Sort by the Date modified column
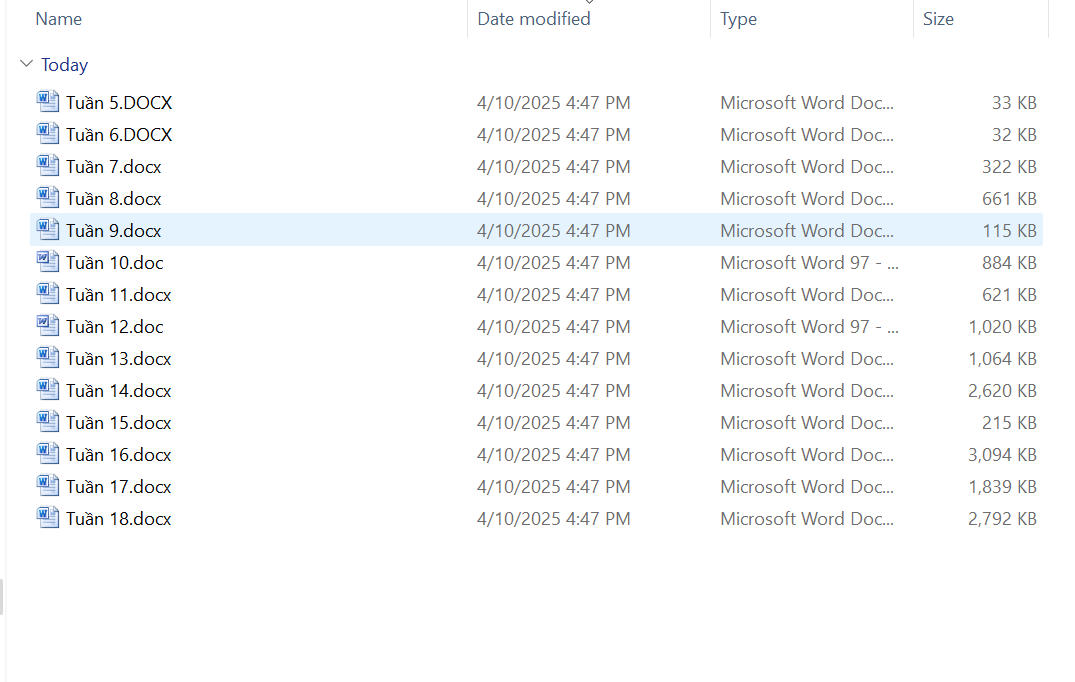The width and height of the screenshot is (1075, 682). 534,19
